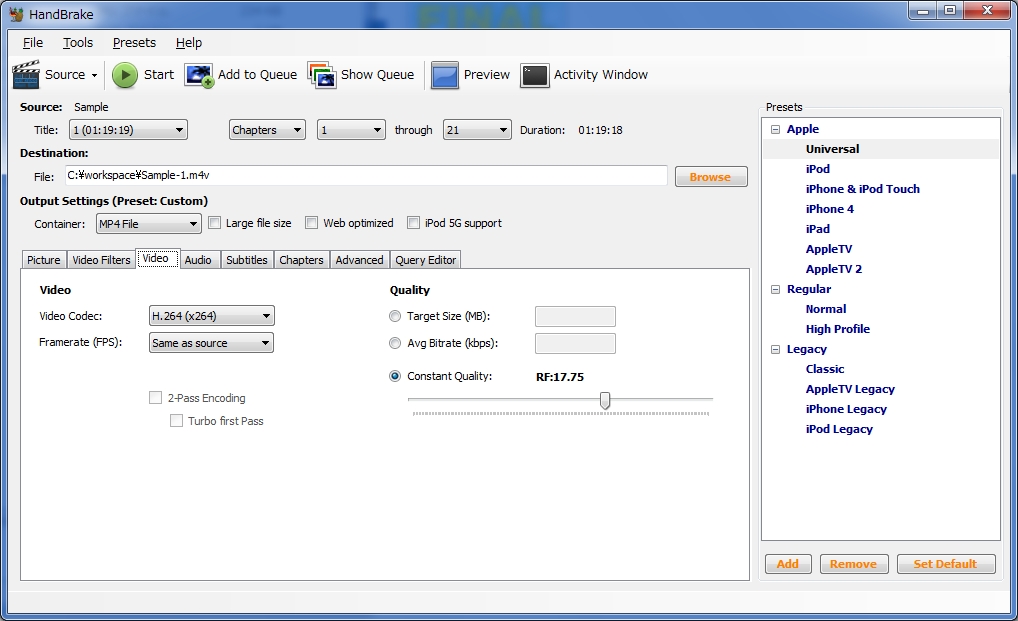Click the Add preset button

pyautogui.click(x=788, y=564)
